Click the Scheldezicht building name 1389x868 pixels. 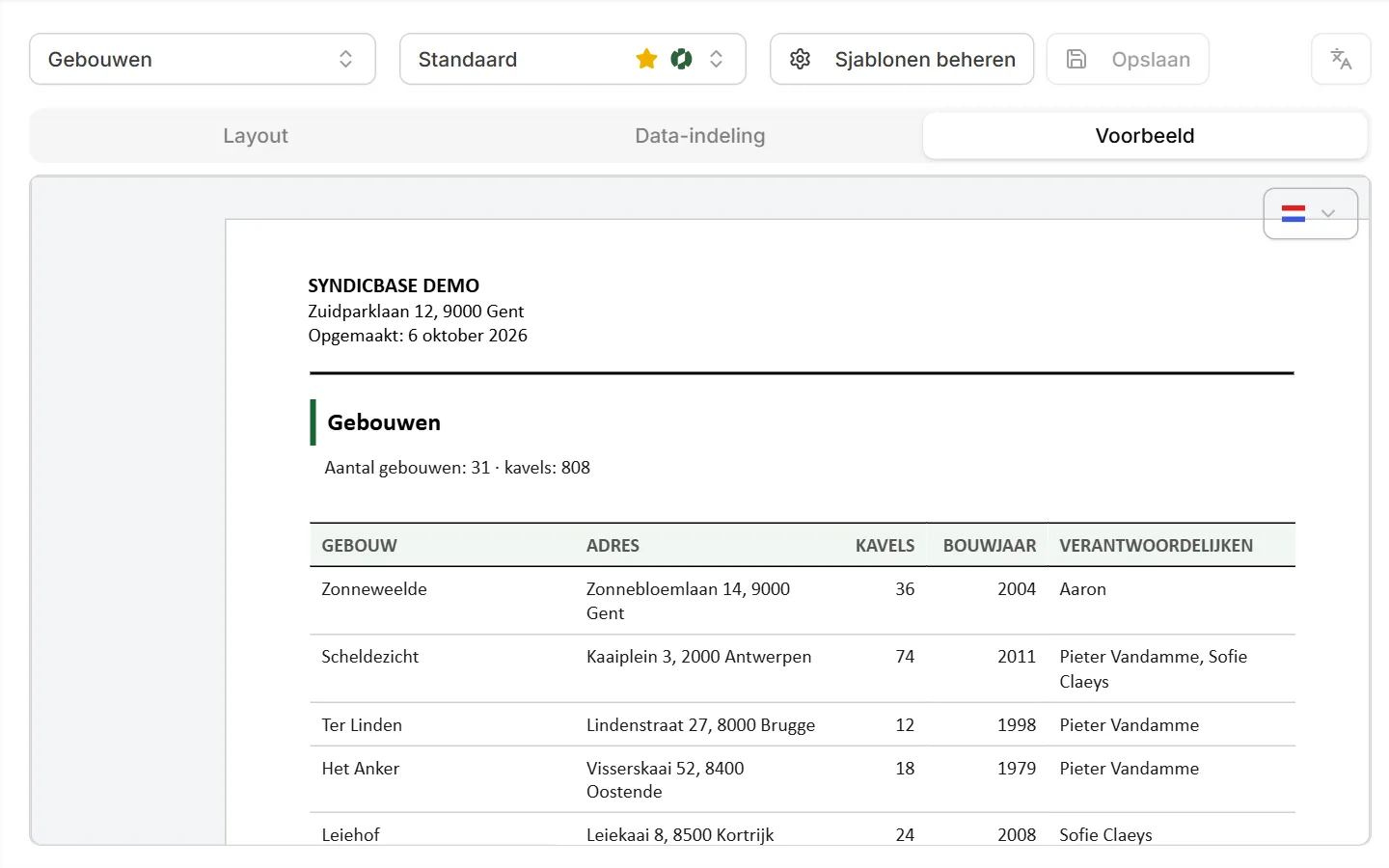(370, 657)
